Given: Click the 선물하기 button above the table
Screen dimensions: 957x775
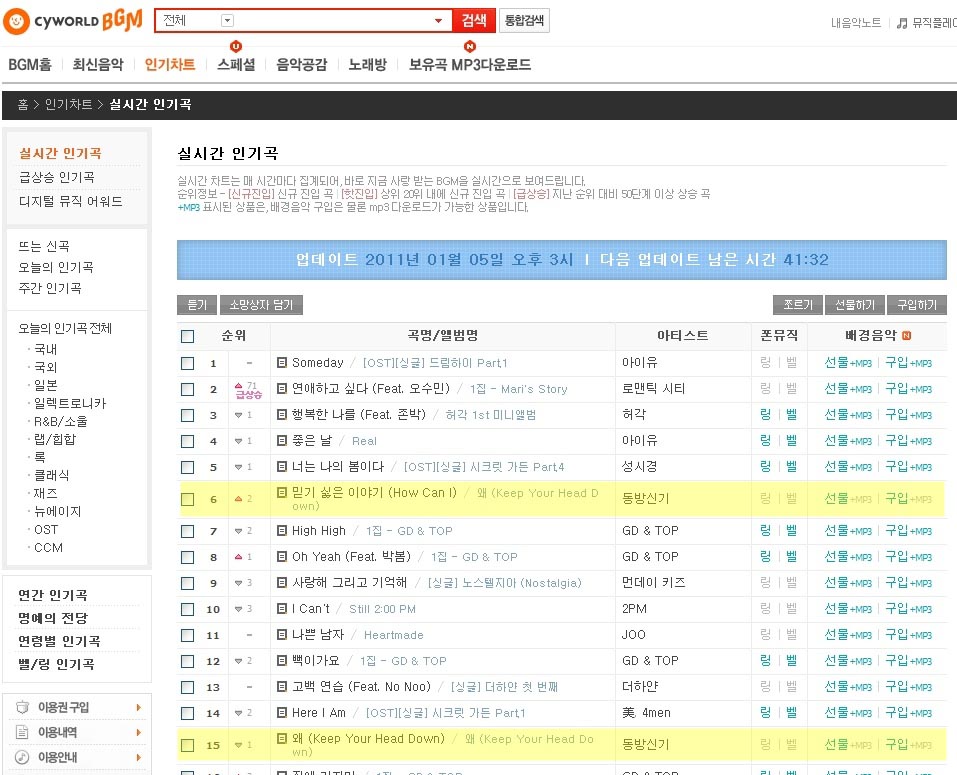Looking at the screenshot, I should tap(854, 305).
